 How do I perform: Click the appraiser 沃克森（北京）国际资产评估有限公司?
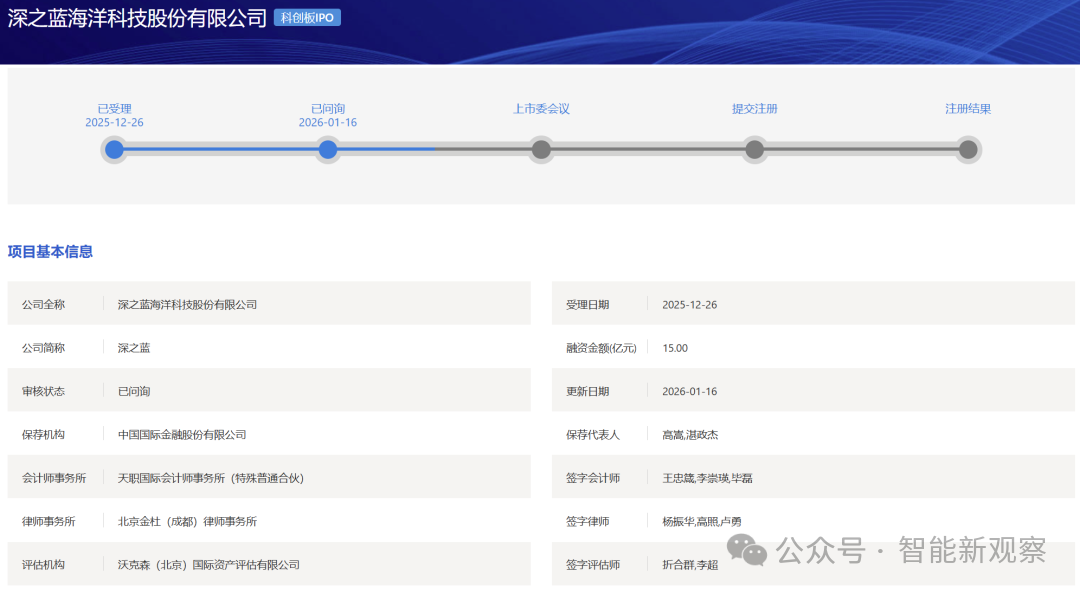tap(209, 565)
